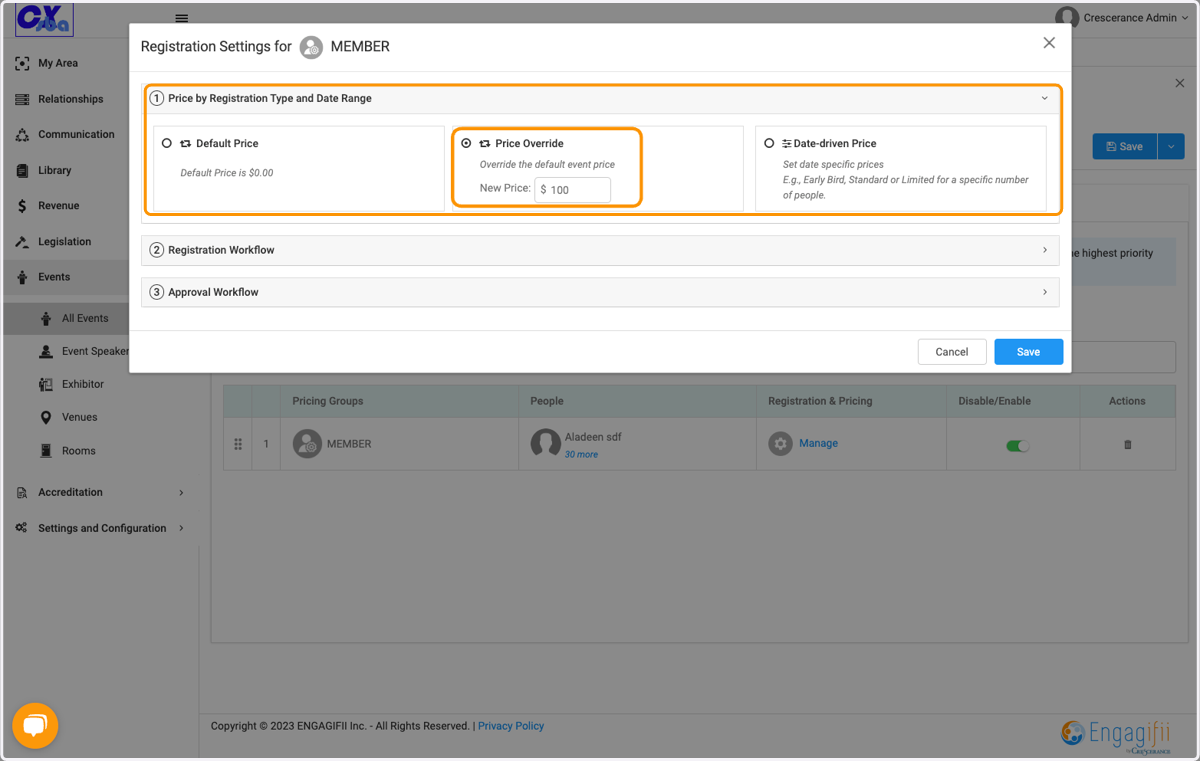1200x761 pixels.
Task: Expand the Registration Workflow section
Action: (600, 250)
